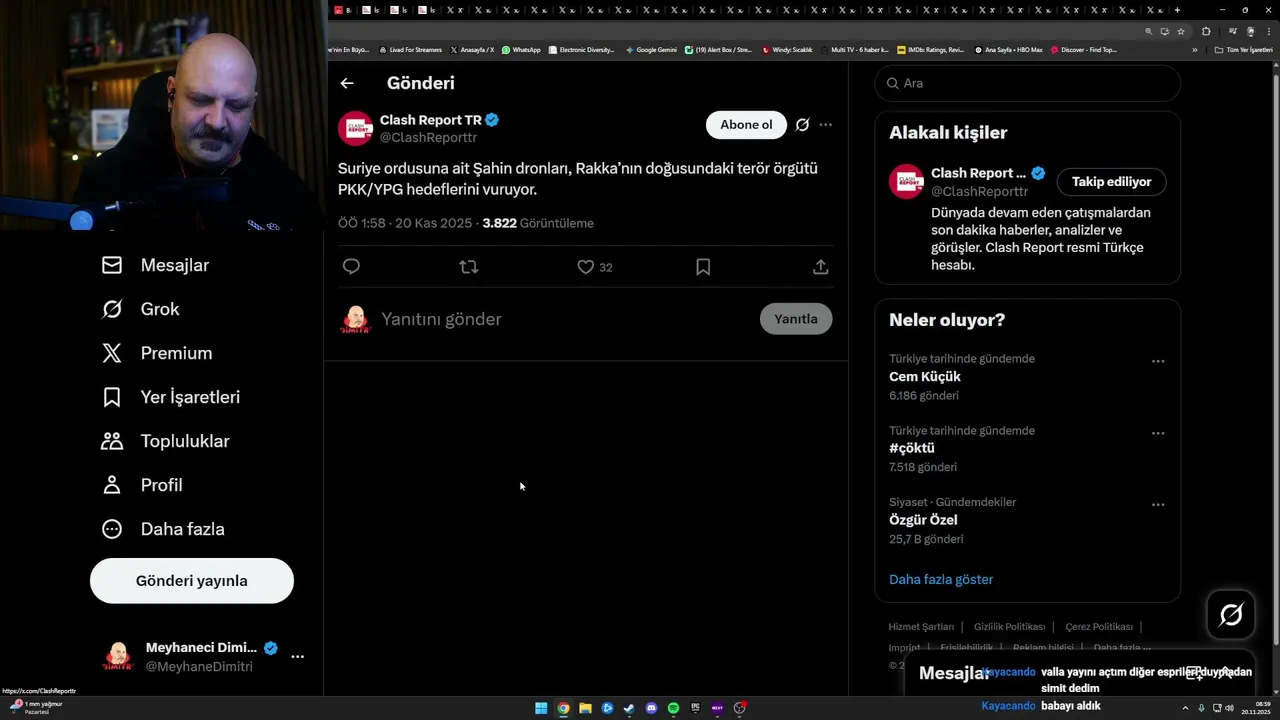Viewport: 1280px width, 720px height.
Task: Open the Mesajlar envelope icon in sidebar
Action: coord(112,265)
